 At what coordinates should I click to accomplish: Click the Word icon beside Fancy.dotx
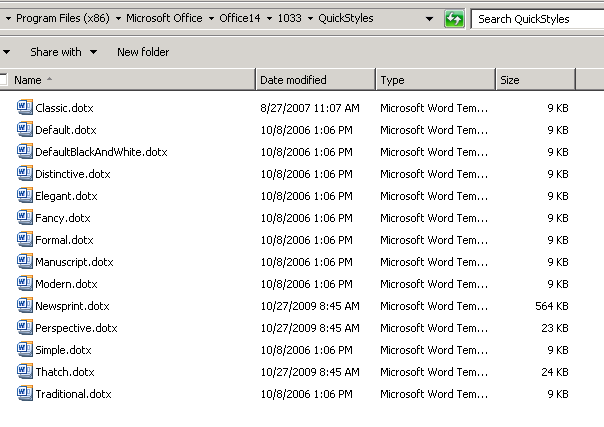click(x=25, y=217)
